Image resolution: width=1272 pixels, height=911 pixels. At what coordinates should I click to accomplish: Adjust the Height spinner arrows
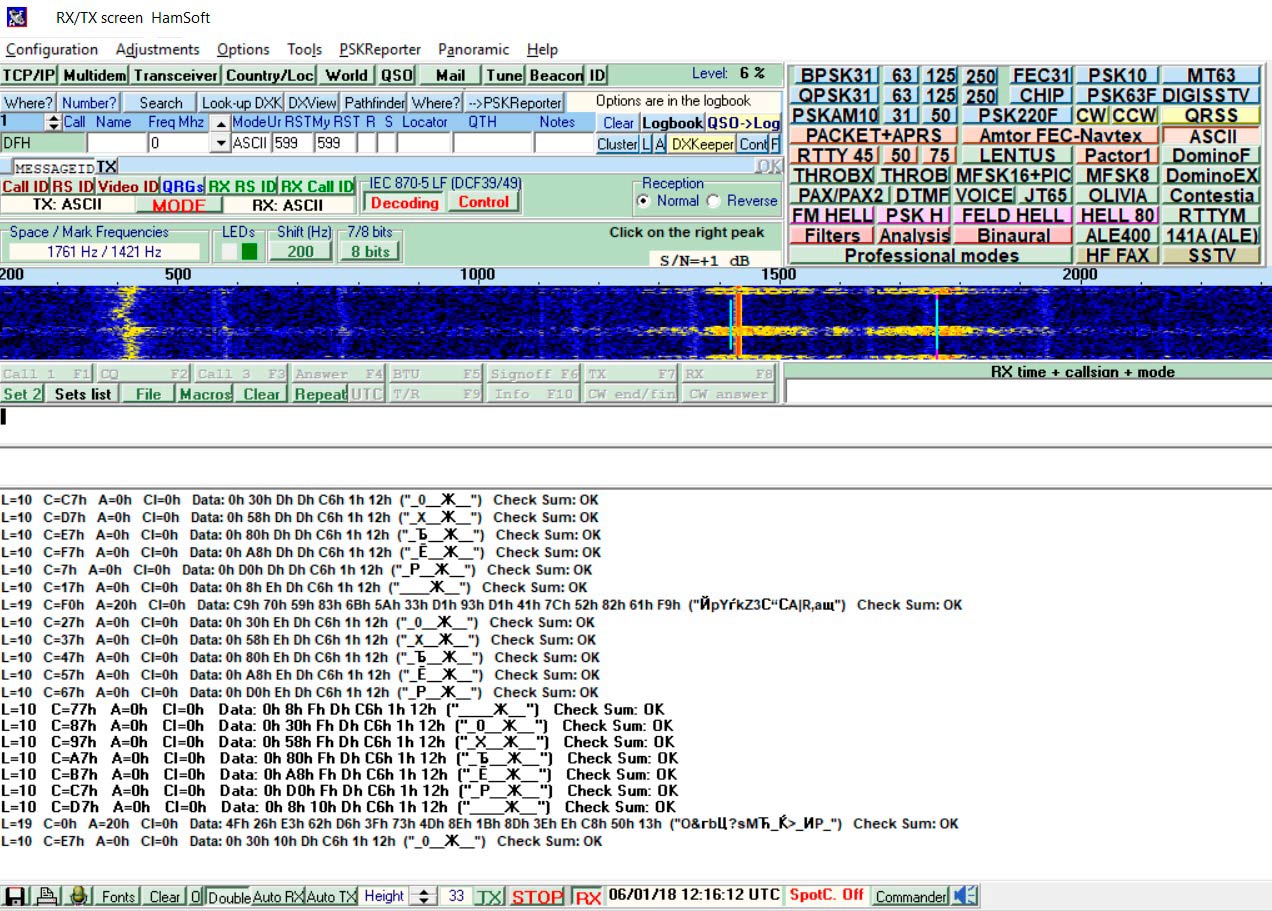[425, 897]
